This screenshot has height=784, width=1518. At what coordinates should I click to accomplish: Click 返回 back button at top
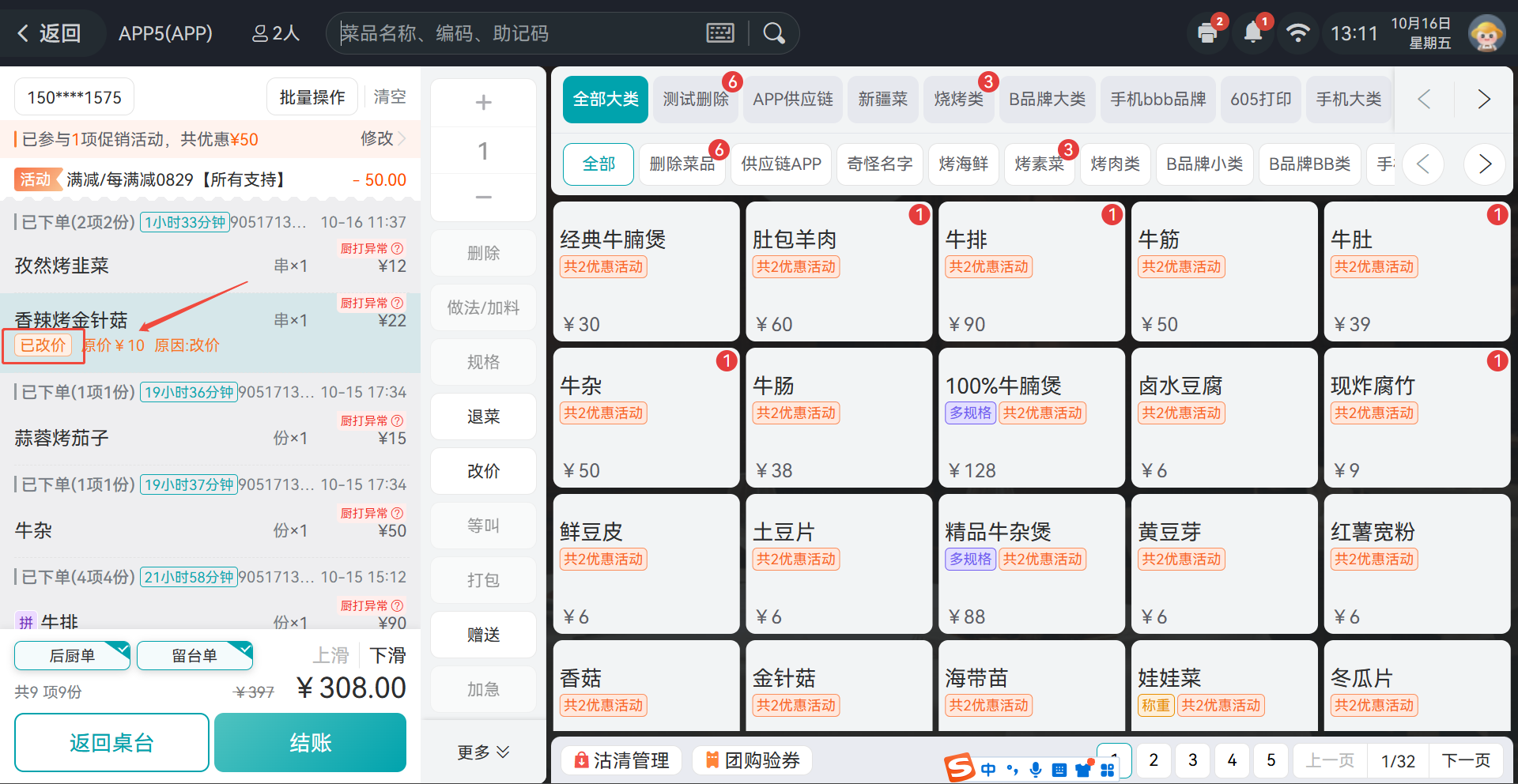tap(50, 33)
